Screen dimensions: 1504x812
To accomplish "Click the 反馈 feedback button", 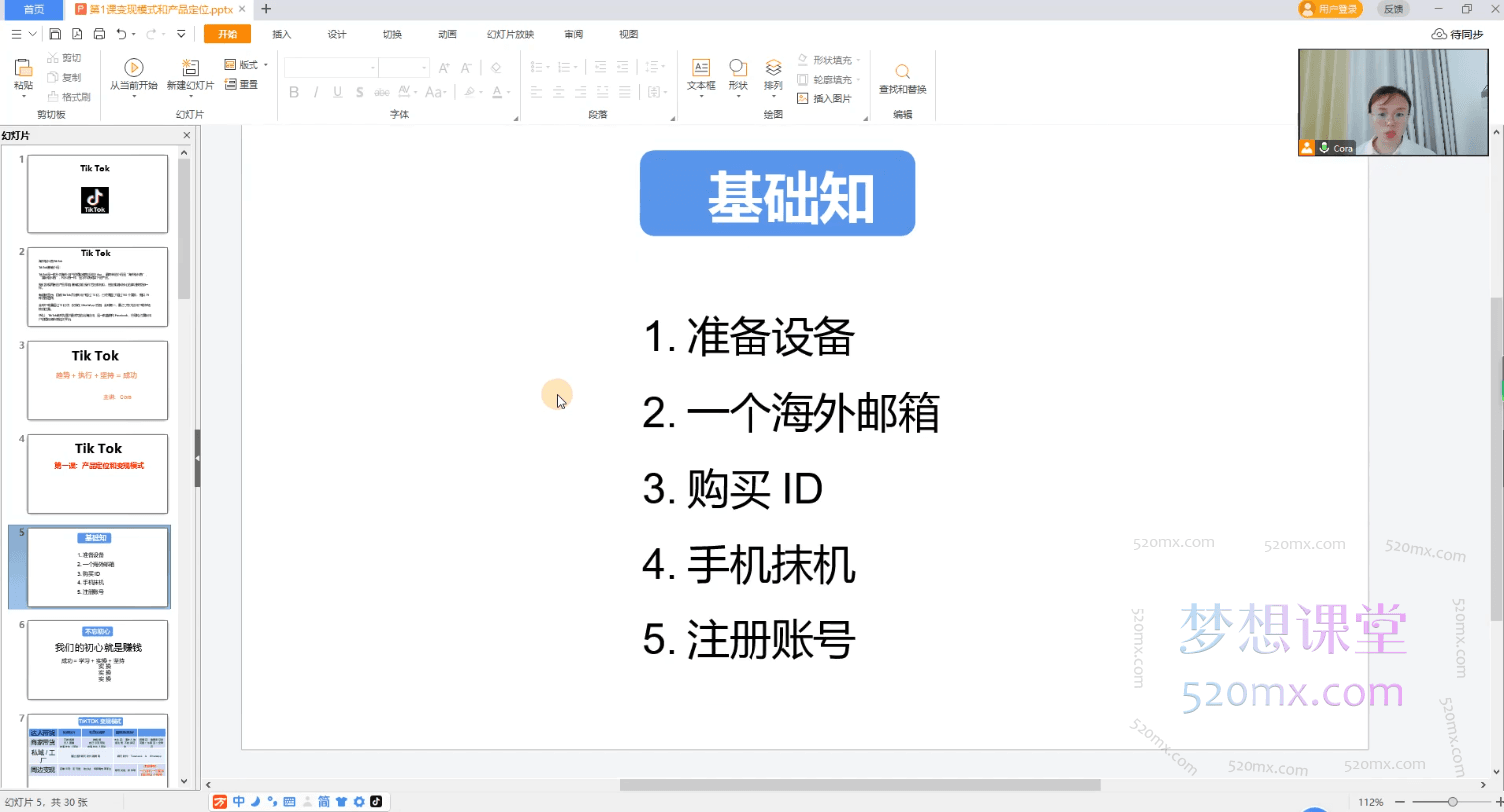I will tap(1393, 9).
